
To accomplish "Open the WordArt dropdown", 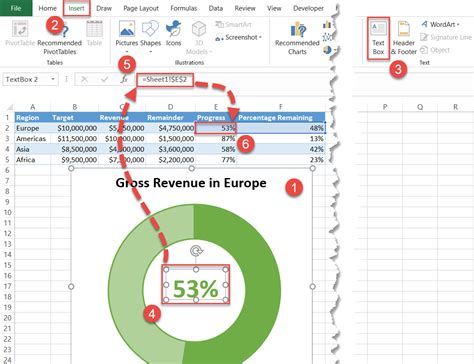I will [x=440, y=24].
